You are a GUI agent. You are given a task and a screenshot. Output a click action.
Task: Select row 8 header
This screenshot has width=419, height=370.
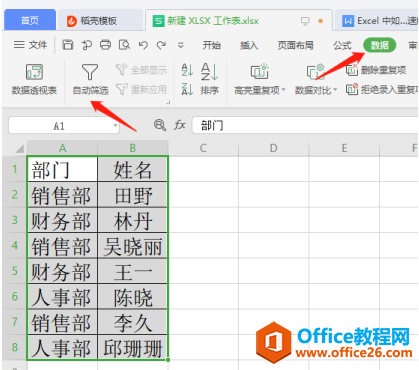click(15, 347)
